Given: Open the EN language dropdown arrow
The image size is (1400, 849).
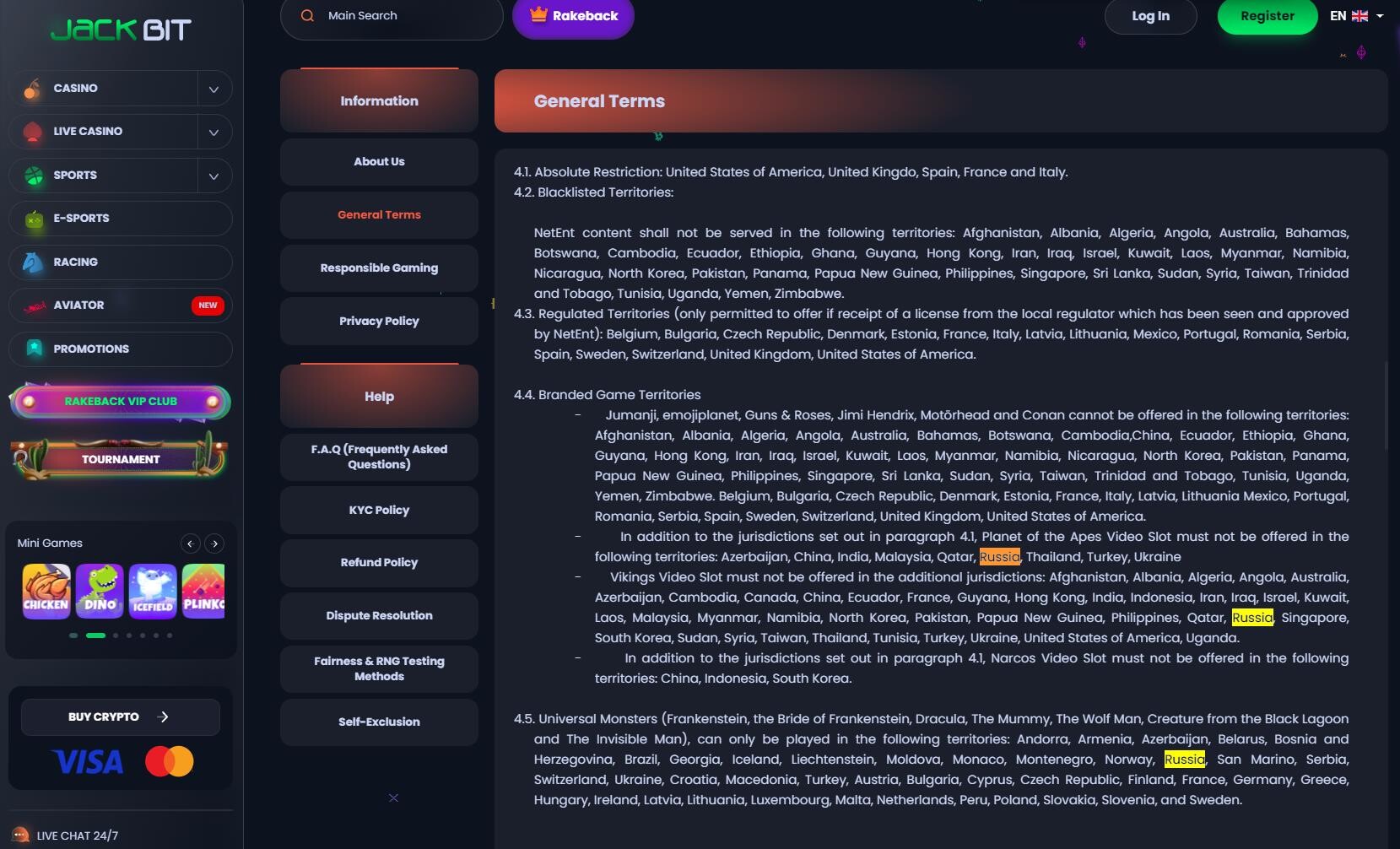Looking at the screenshot, I should 1380,16.
